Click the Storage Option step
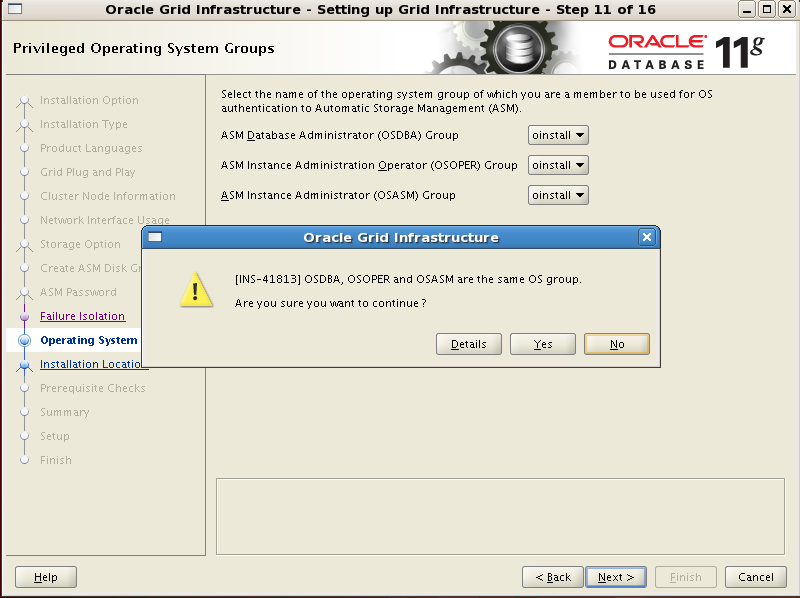 click(81, 244)
